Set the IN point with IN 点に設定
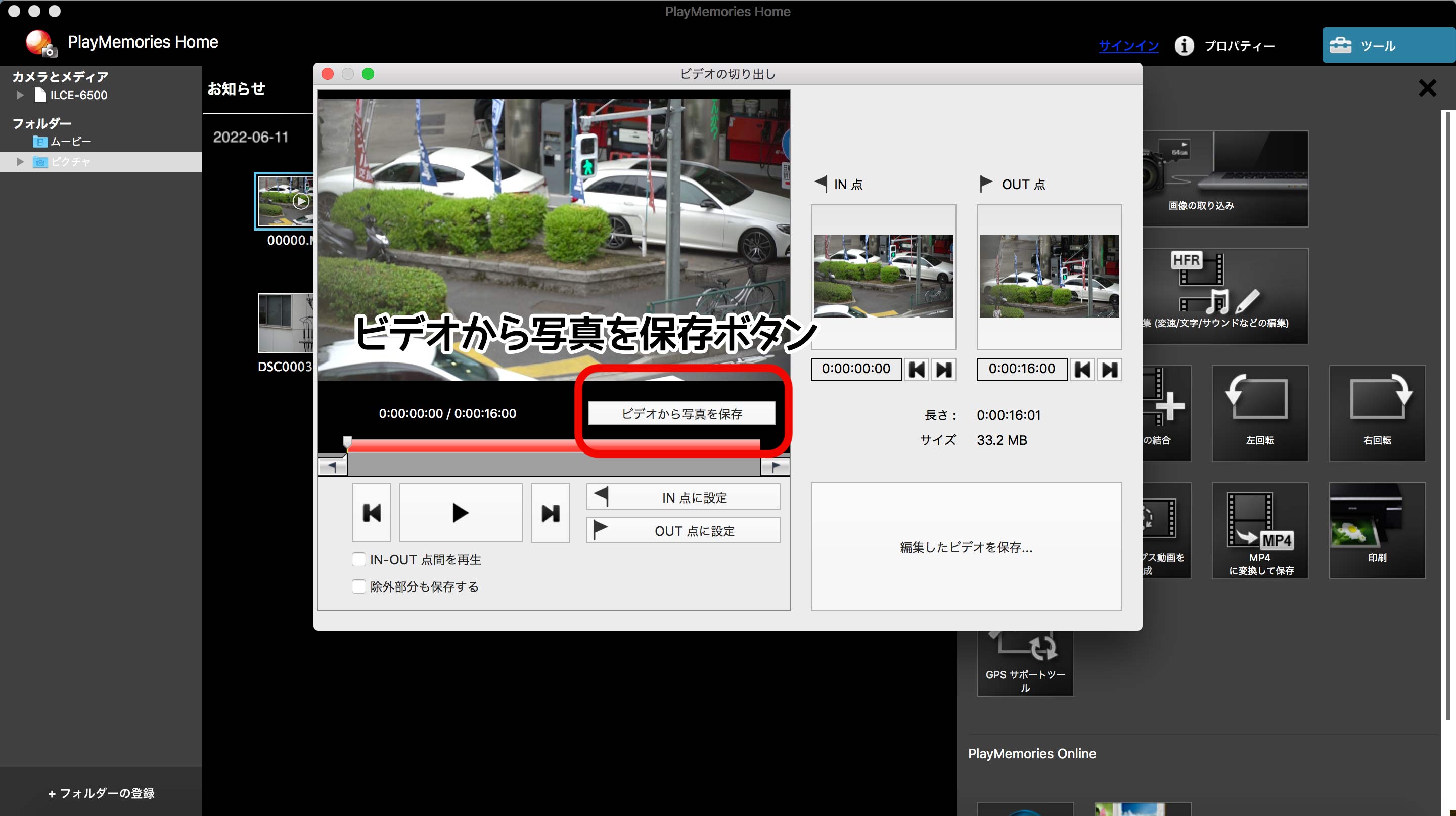The width and height of the screenshot is (1456, 816). [683, 496]
